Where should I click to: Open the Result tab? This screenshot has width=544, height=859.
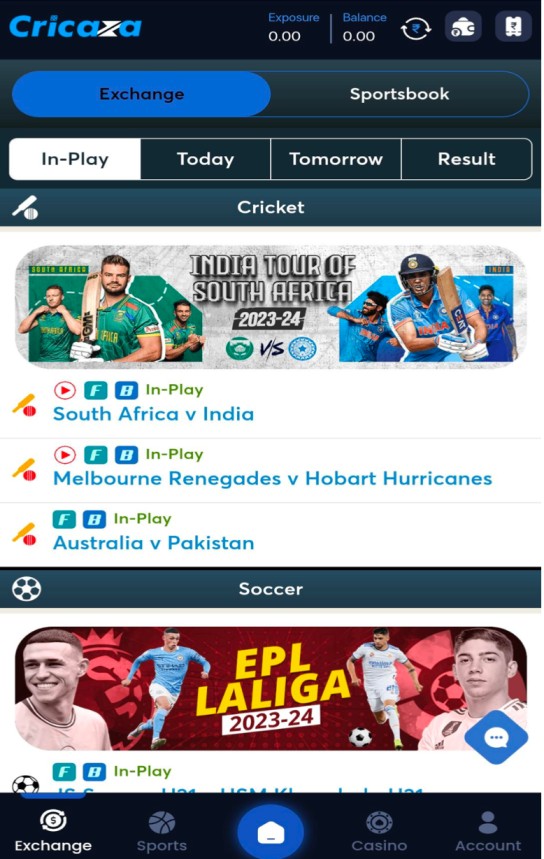[x=467, y=159]
